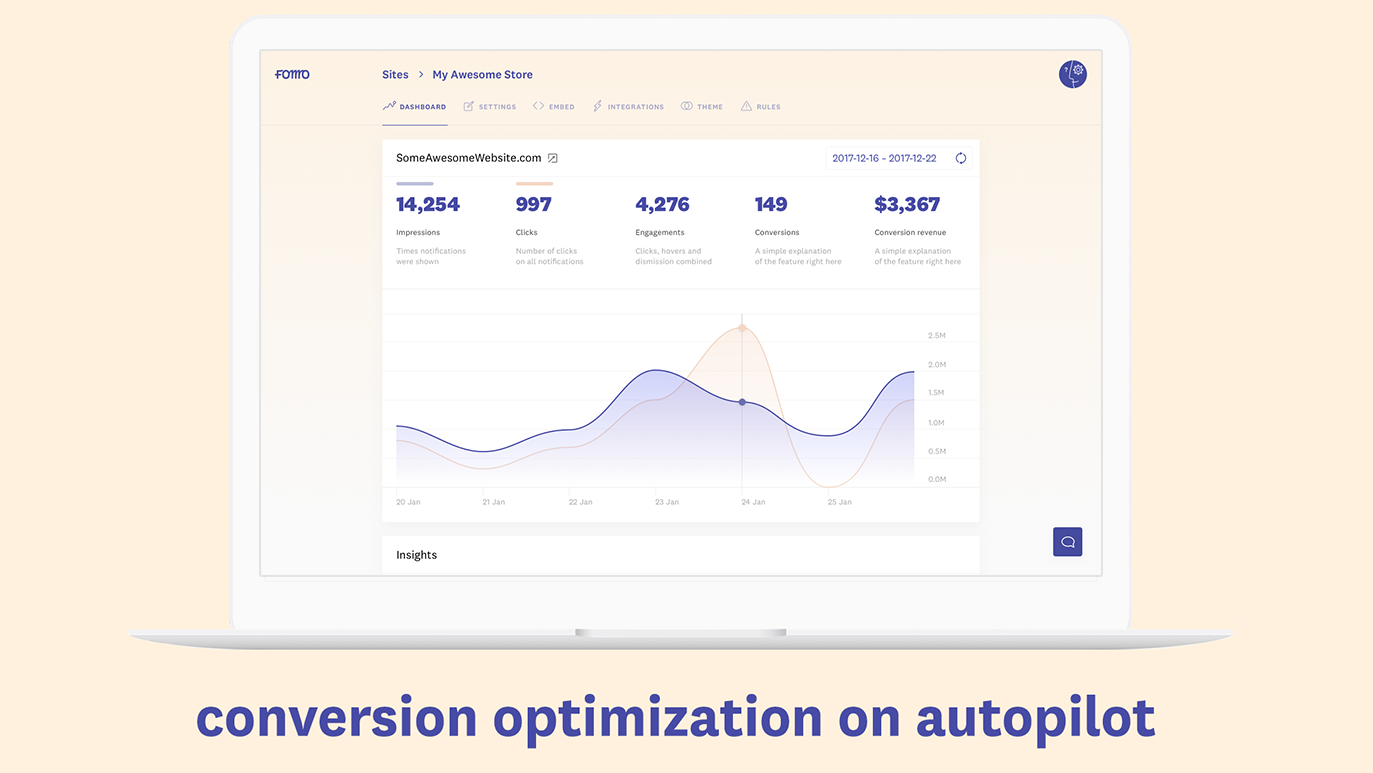Toggle the orange Clicks series indicator
This screenshot has width=1373, height=773.
534,184
